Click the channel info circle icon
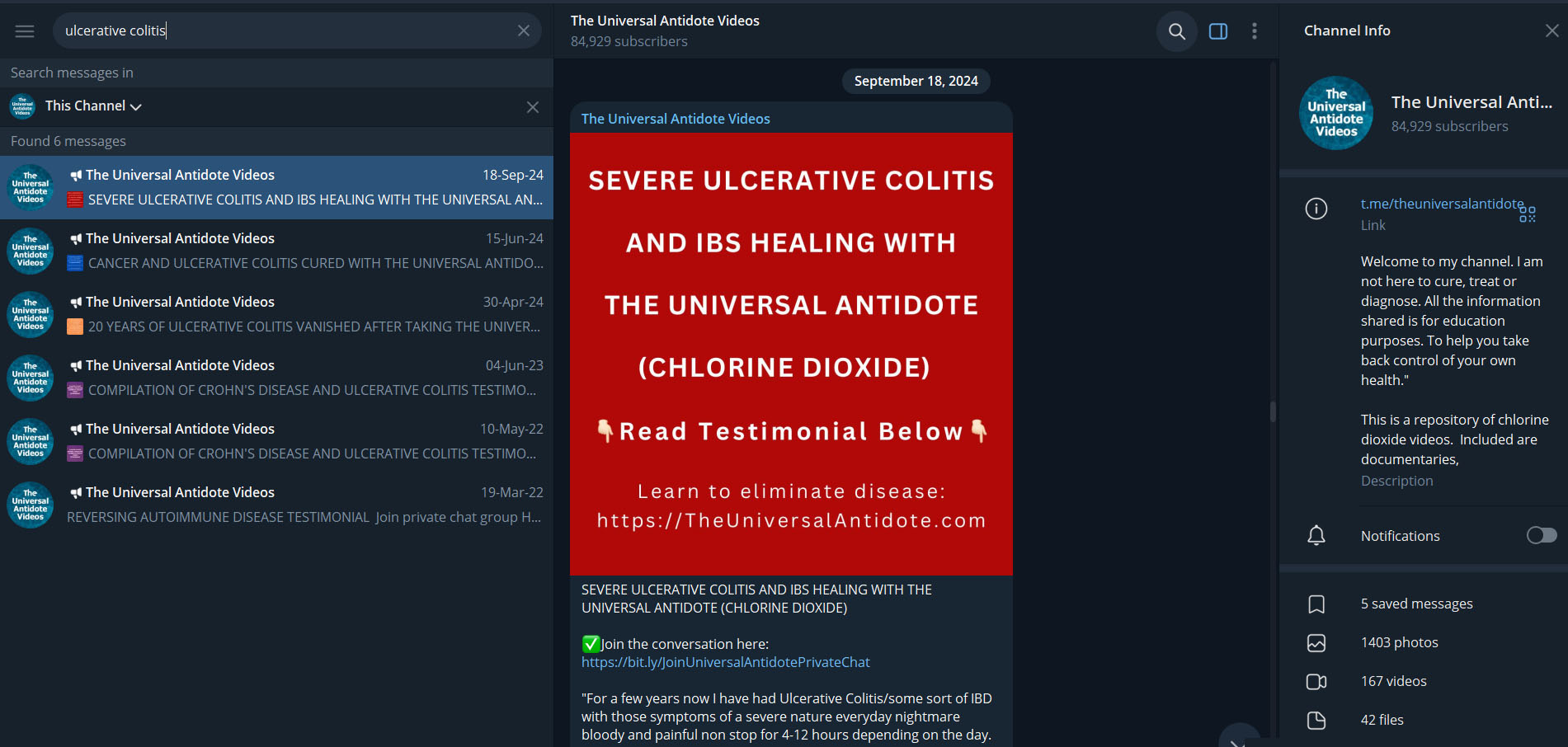Viewport: 1568px width, 747px height. tap(1316, 209)
